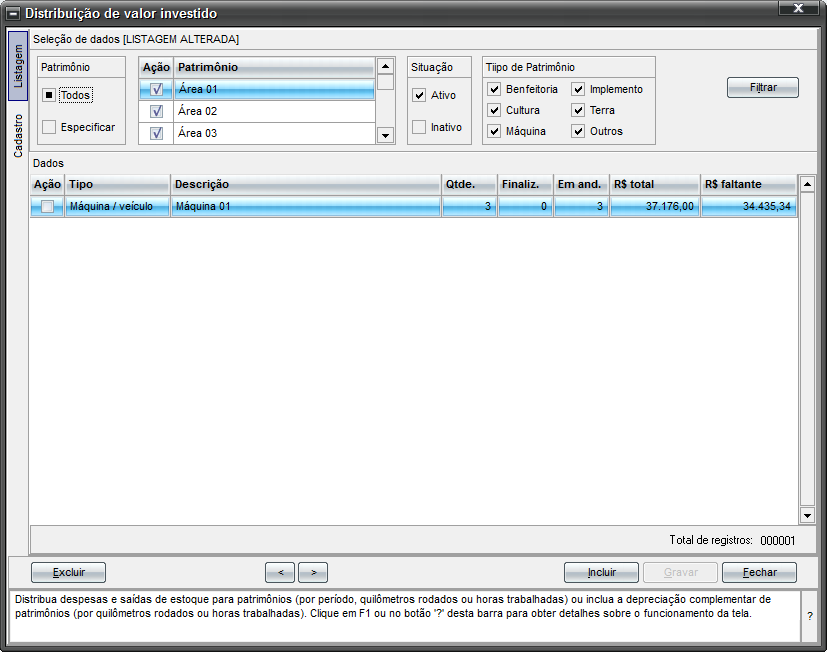The width and height of the screenshot is (827, 652).
Task: Toggle the Área 01 action checkbox
Action: [x=157, y=89]
